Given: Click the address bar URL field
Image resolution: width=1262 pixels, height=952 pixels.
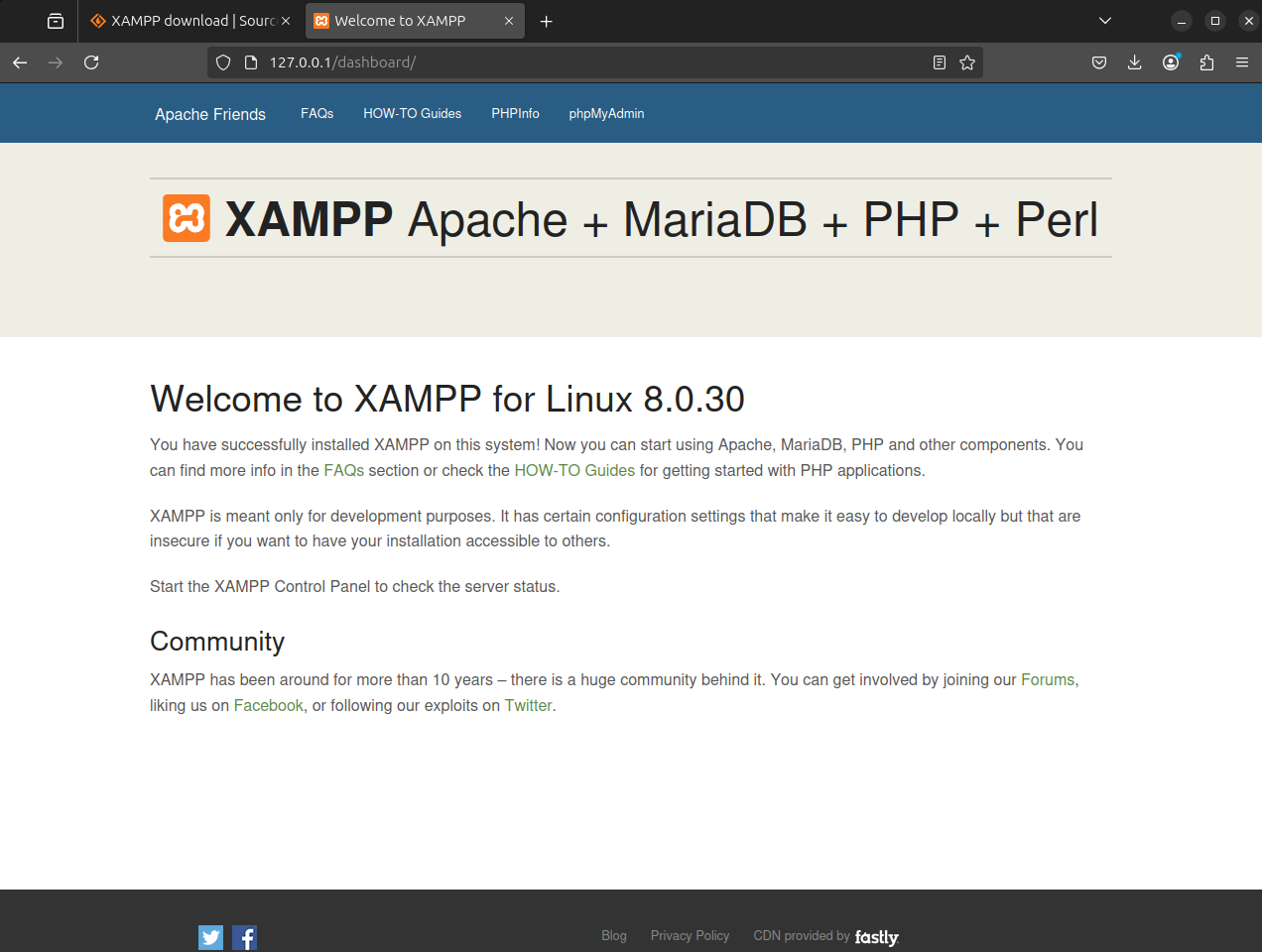Looking at the screenshot, I should tap(595, 62).
